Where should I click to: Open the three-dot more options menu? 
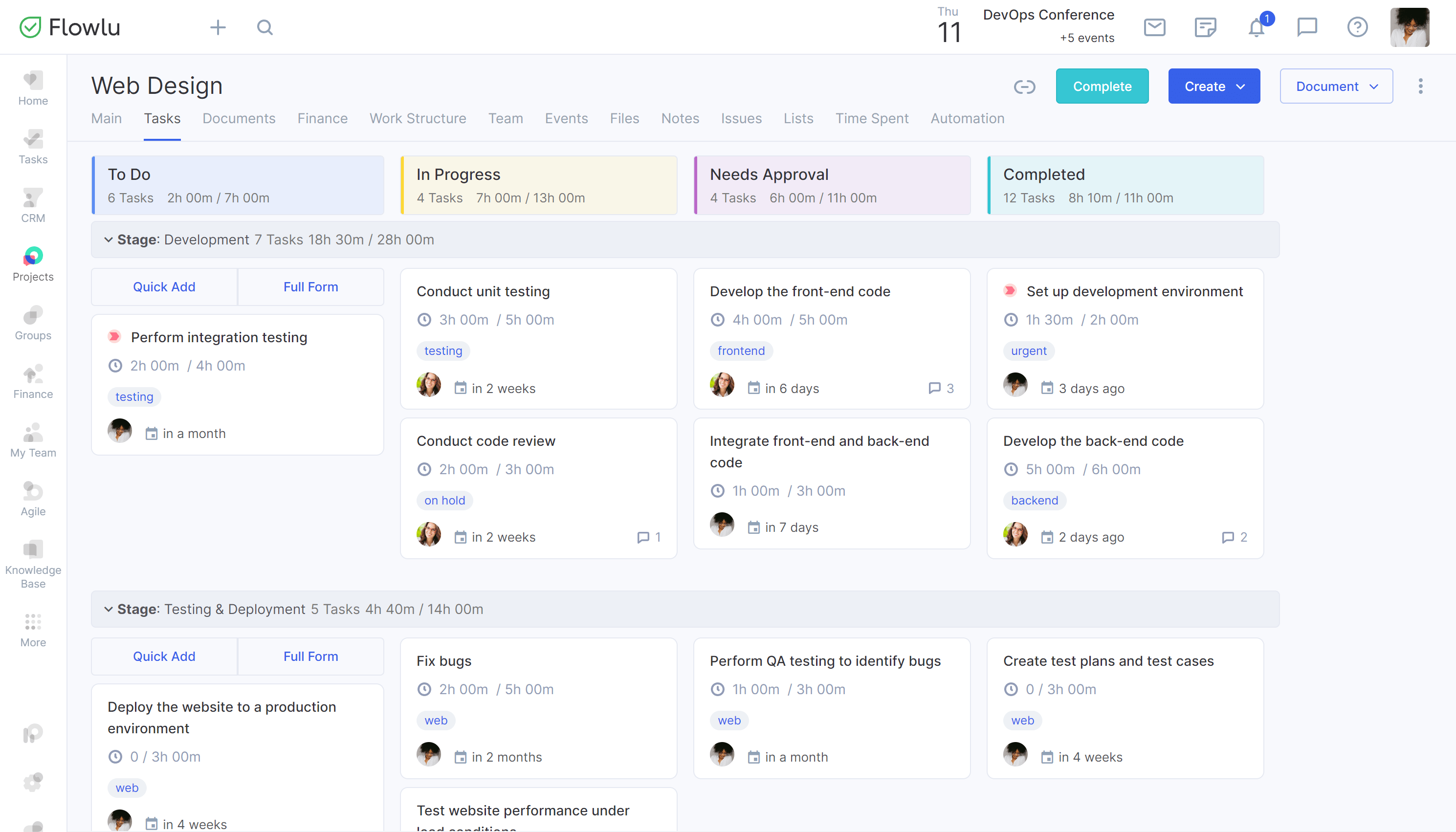(x=1420, y=87)
